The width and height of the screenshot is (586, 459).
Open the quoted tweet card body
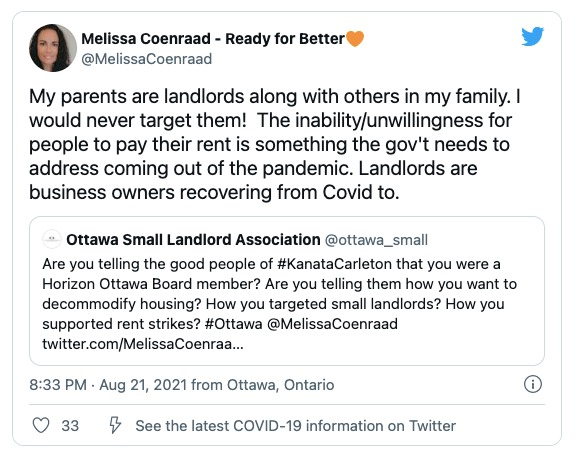tap(287, 291)
